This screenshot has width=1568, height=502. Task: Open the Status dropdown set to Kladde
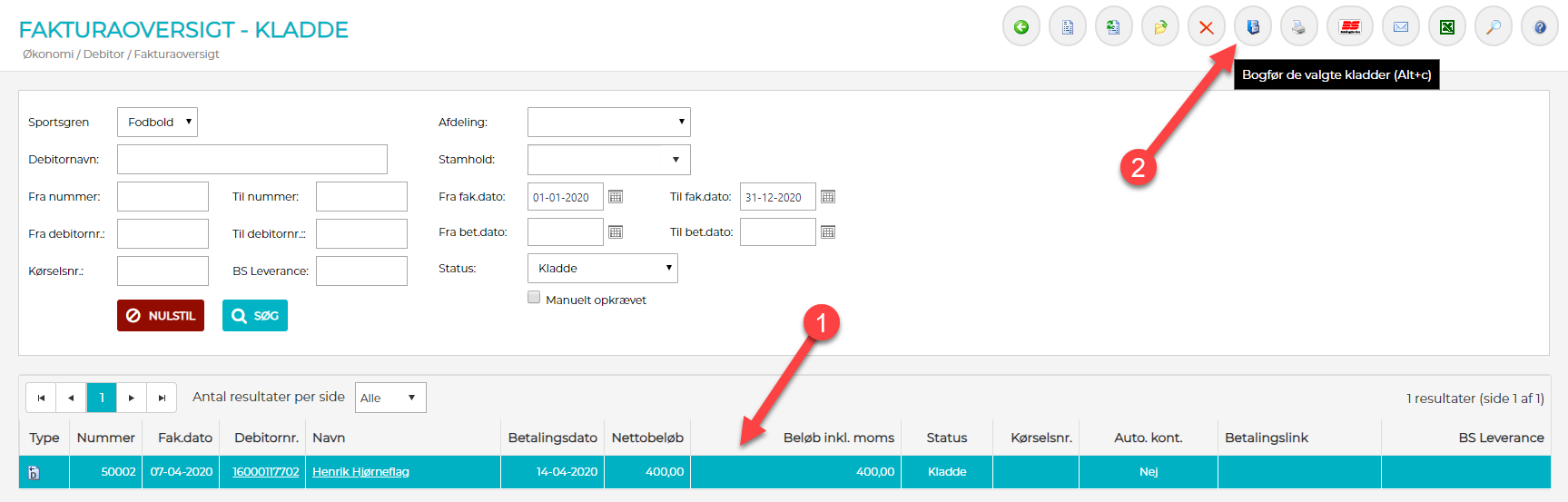(602, 269)
